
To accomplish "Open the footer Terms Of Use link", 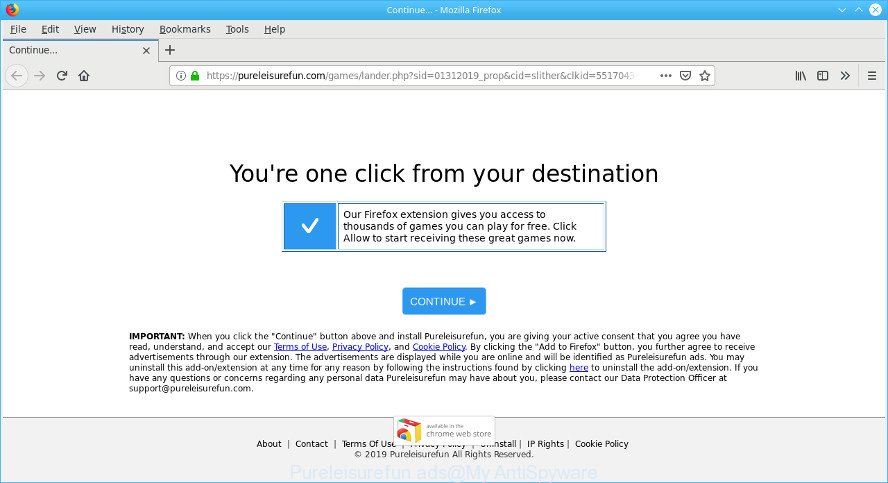I will [x=368, y=444].
